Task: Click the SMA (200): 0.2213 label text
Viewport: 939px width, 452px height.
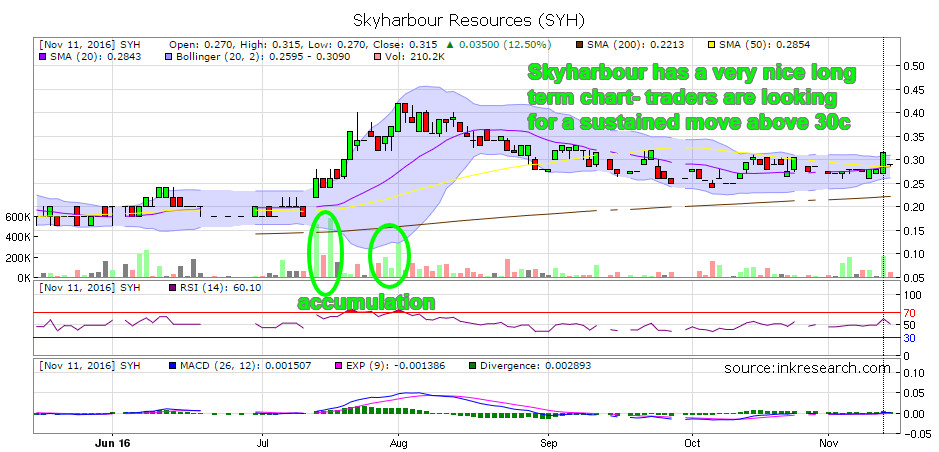Action: pyautogui.click(x=637, y=44)
